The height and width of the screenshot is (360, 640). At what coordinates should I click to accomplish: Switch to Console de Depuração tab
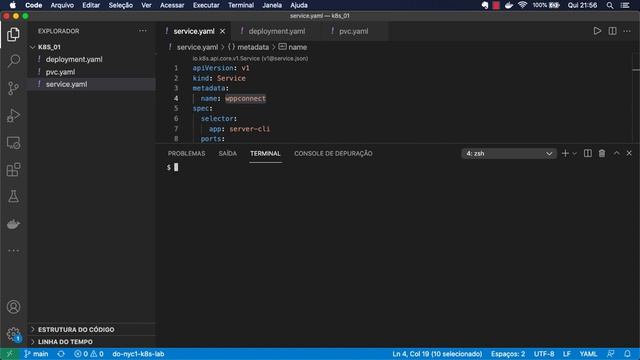point(333,153)
